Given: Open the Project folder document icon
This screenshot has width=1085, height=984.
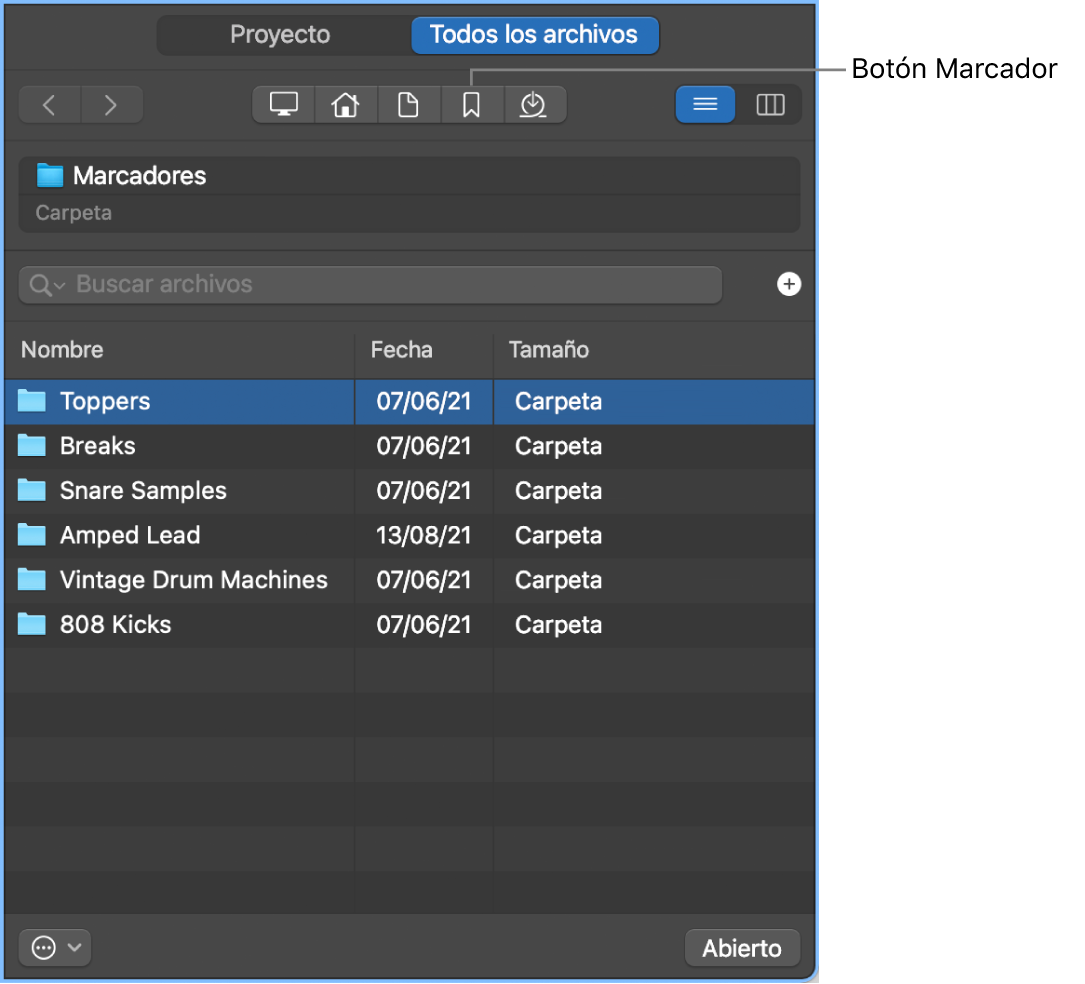Looking at the screenshot, I should tap(408, 104).
